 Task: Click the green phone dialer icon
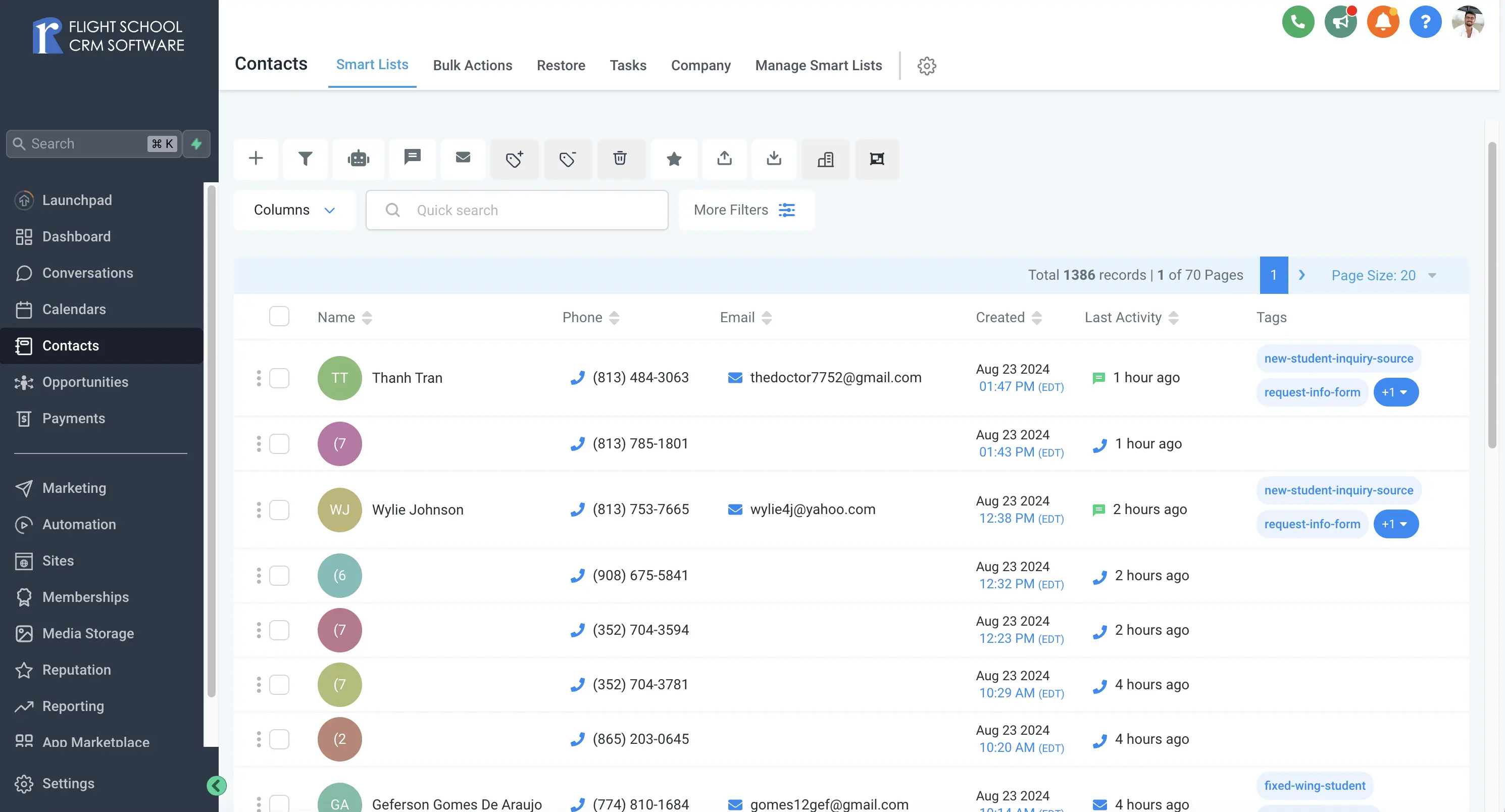click(x=1297, y=22)
